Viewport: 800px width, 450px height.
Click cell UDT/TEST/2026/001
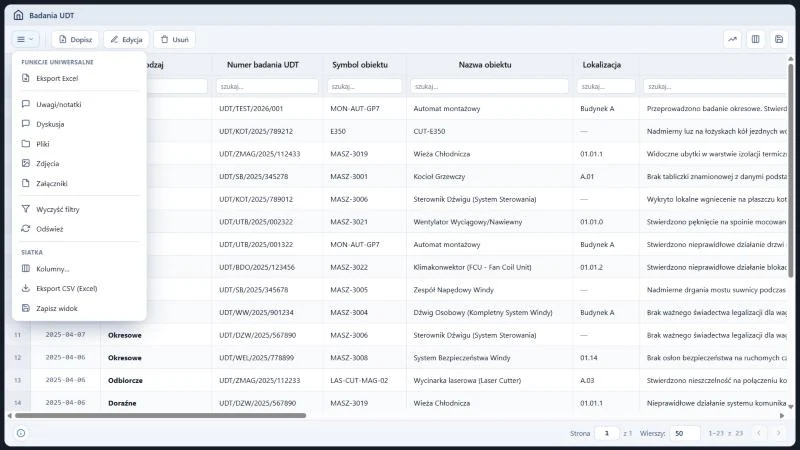pyautogui.click(x=251, y=109)
